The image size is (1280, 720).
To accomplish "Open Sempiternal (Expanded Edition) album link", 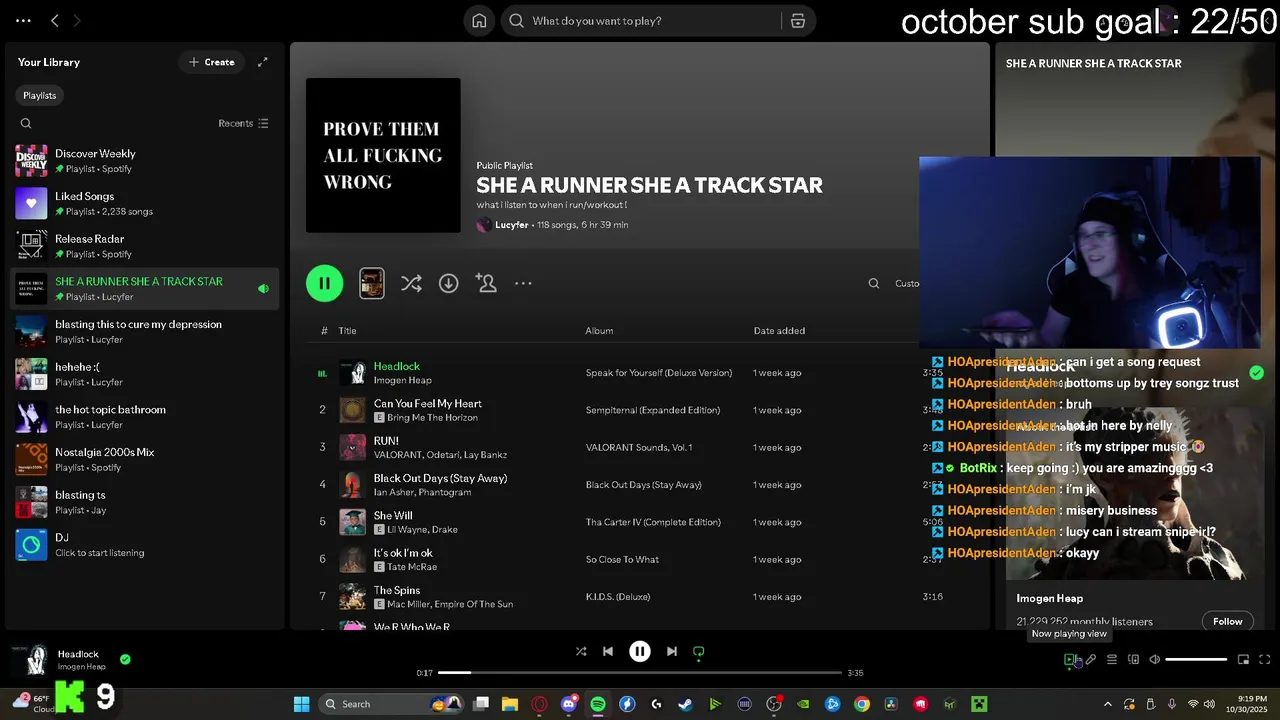I will pos(653,410).
